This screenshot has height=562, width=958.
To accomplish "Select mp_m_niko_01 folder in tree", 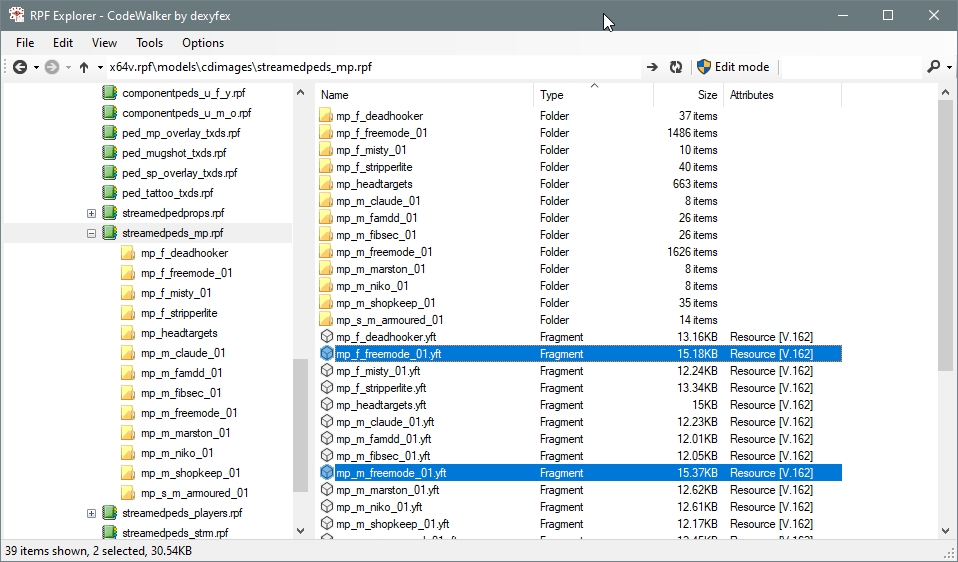I will point(176,453).
